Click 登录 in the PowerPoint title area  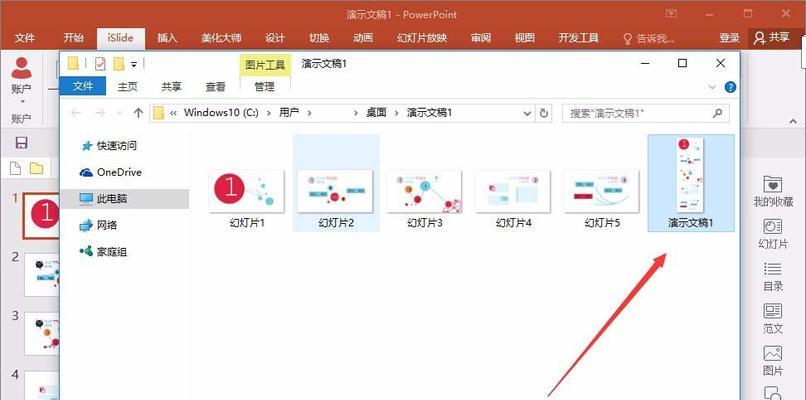(729, 38)
